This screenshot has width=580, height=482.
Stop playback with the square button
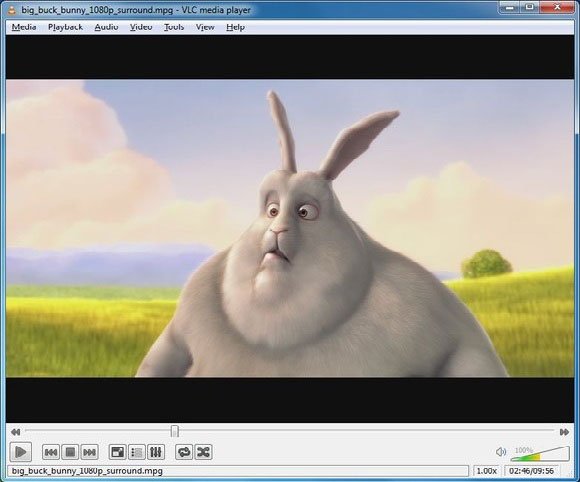pos(70,452)
